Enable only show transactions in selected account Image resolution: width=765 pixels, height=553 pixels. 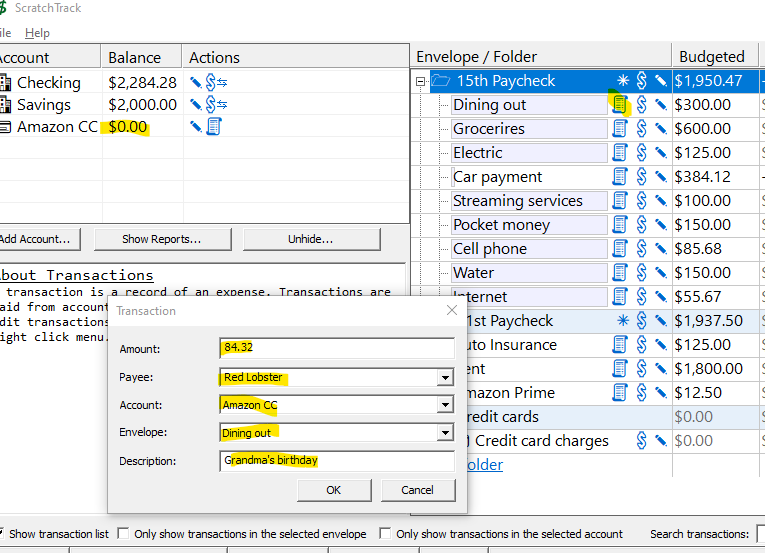pos(385,533)
